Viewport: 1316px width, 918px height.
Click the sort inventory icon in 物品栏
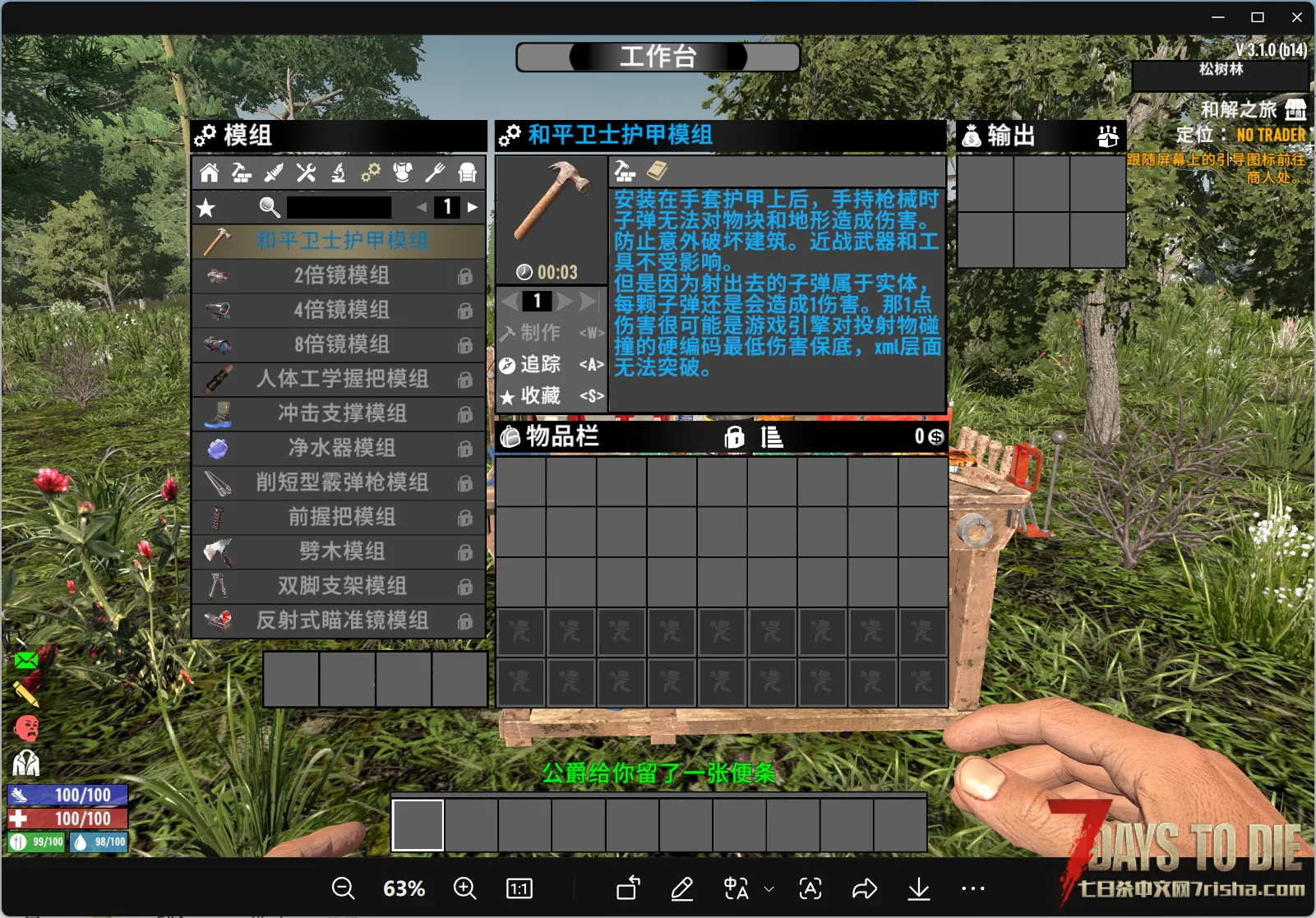tap(772, 436)
